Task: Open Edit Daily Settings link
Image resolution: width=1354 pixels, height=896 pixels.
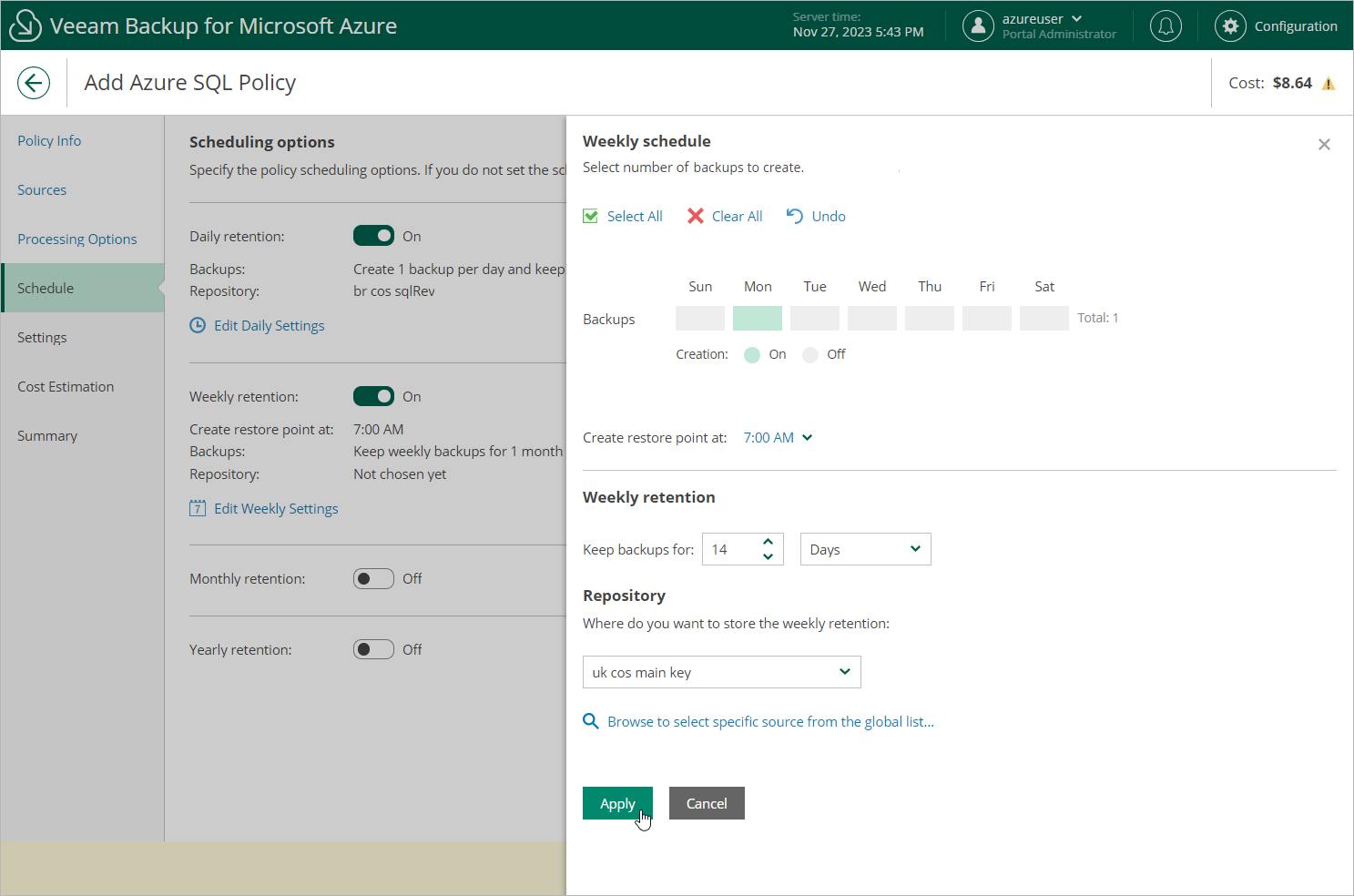Action: point(270,325)
